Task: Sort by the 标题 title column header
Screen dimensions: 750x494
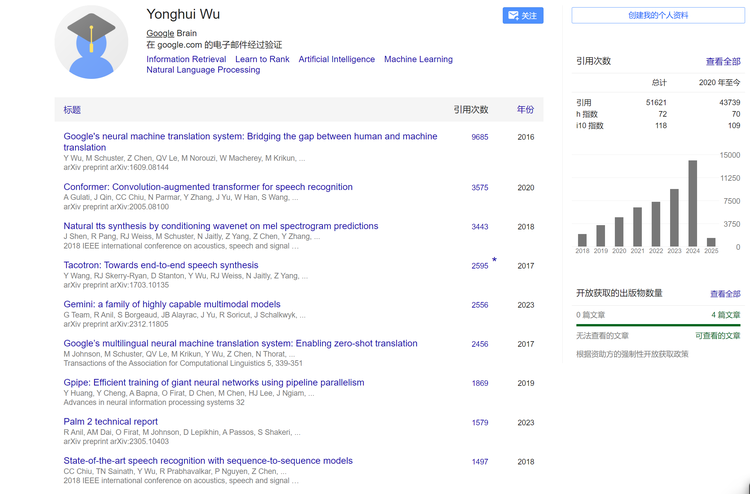Action: point(72,110)
